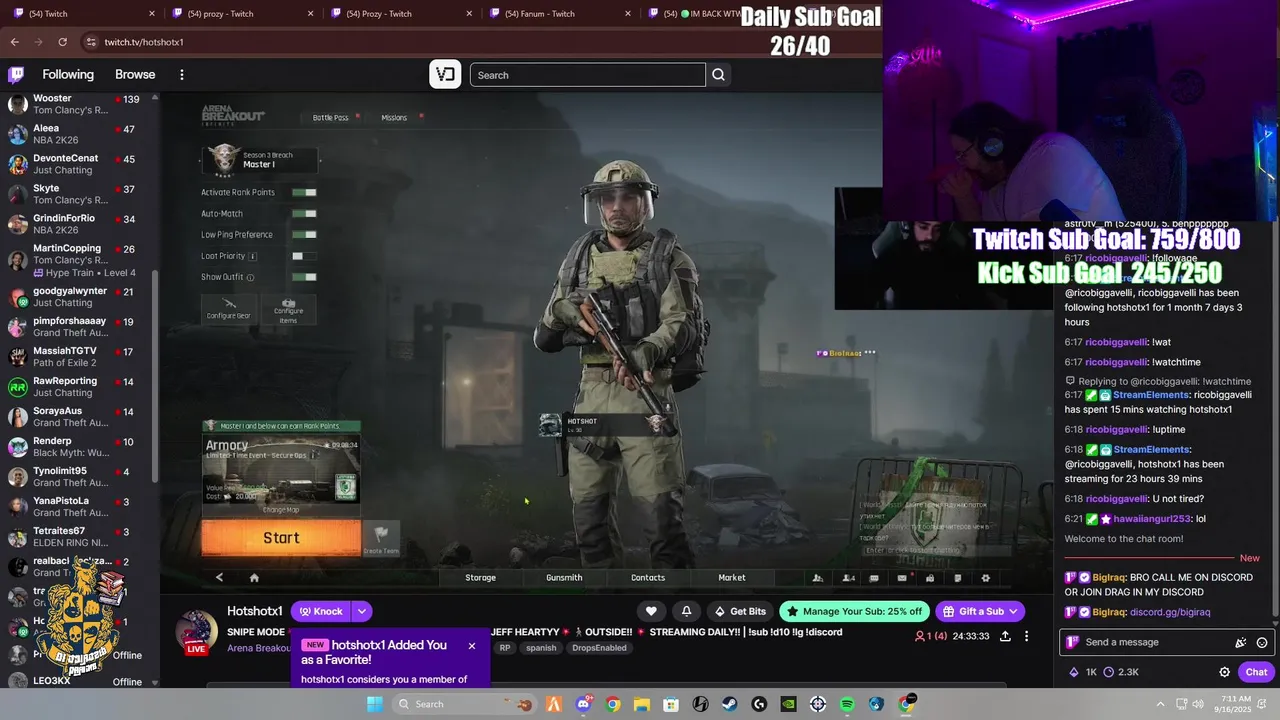Open DevonteCenat channel in sidebar
Image resolution: width=1280 pixels, height=720 pixels.
(x=79, y=164)
